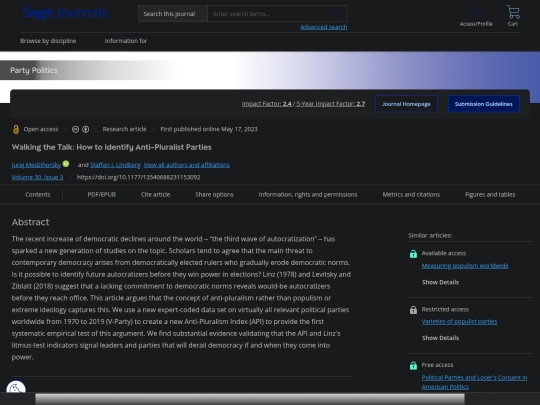Click the Abstract heading

[x=30, y=222]
